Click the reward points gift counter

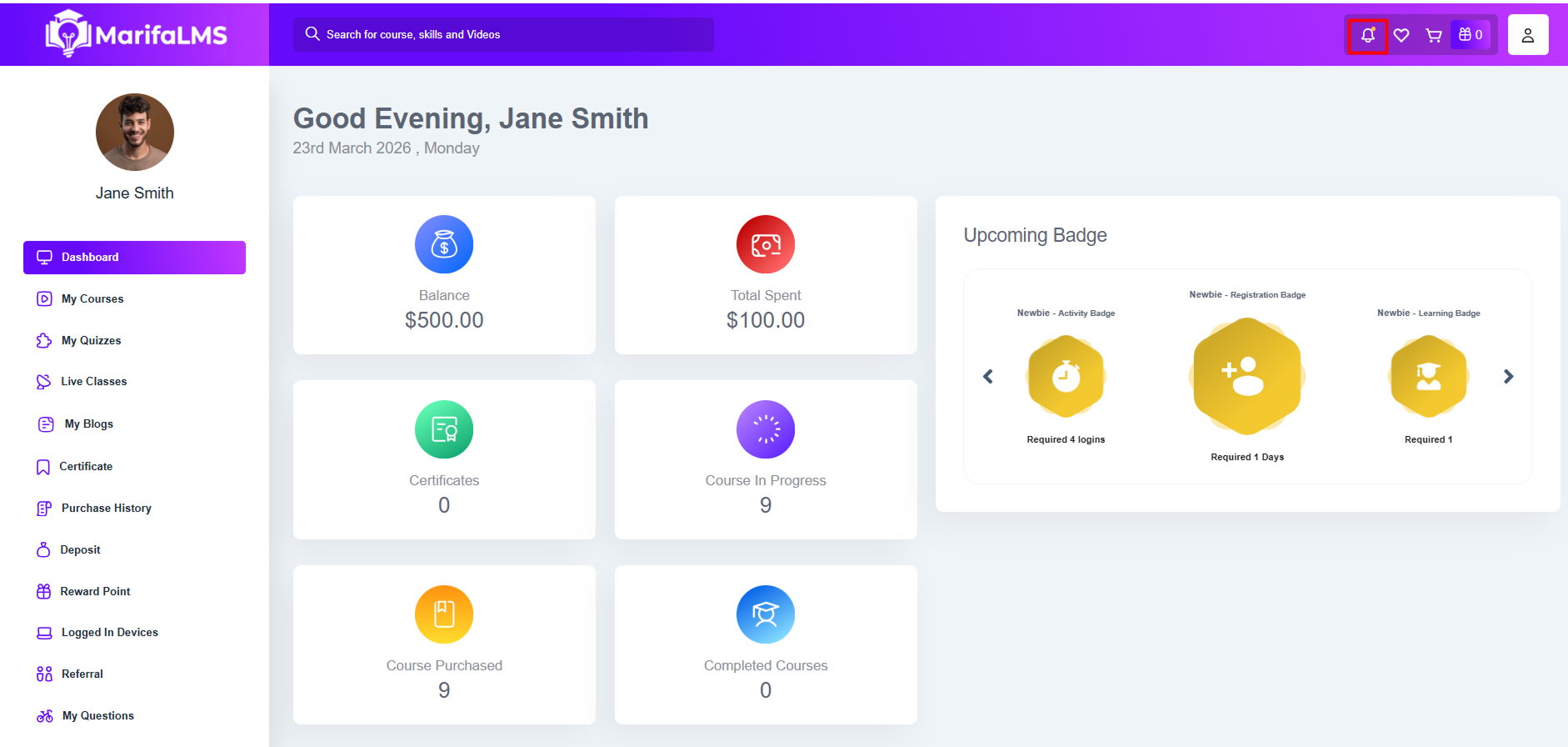(x=1471, y=35)
